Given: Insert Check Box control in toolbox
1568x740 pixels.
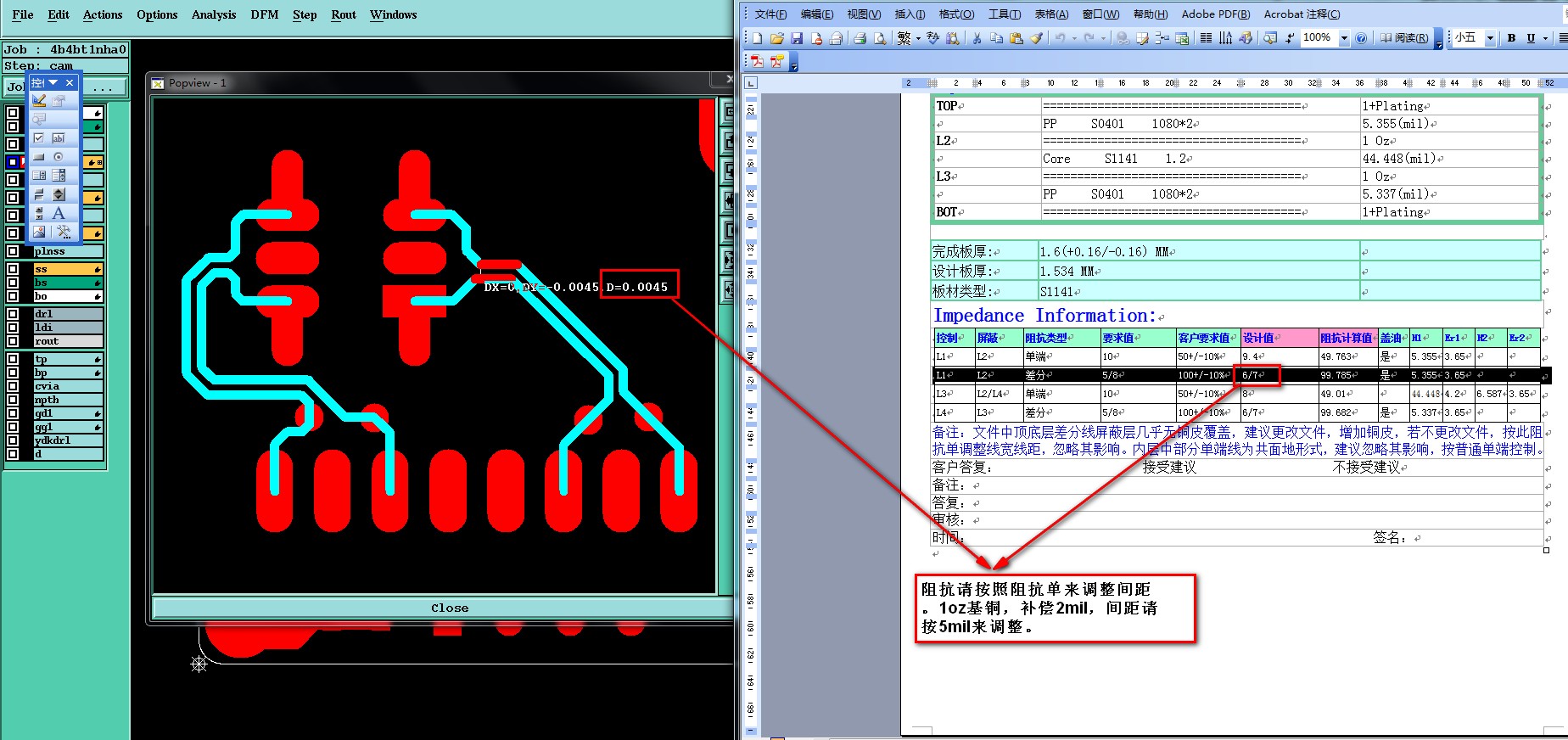Looking at the screenshot, I should tap(39, 138).
